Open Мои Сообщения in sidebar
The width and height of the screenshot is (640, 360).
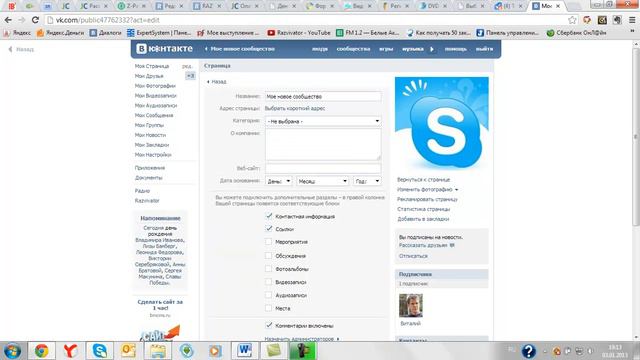click(154, 116)
